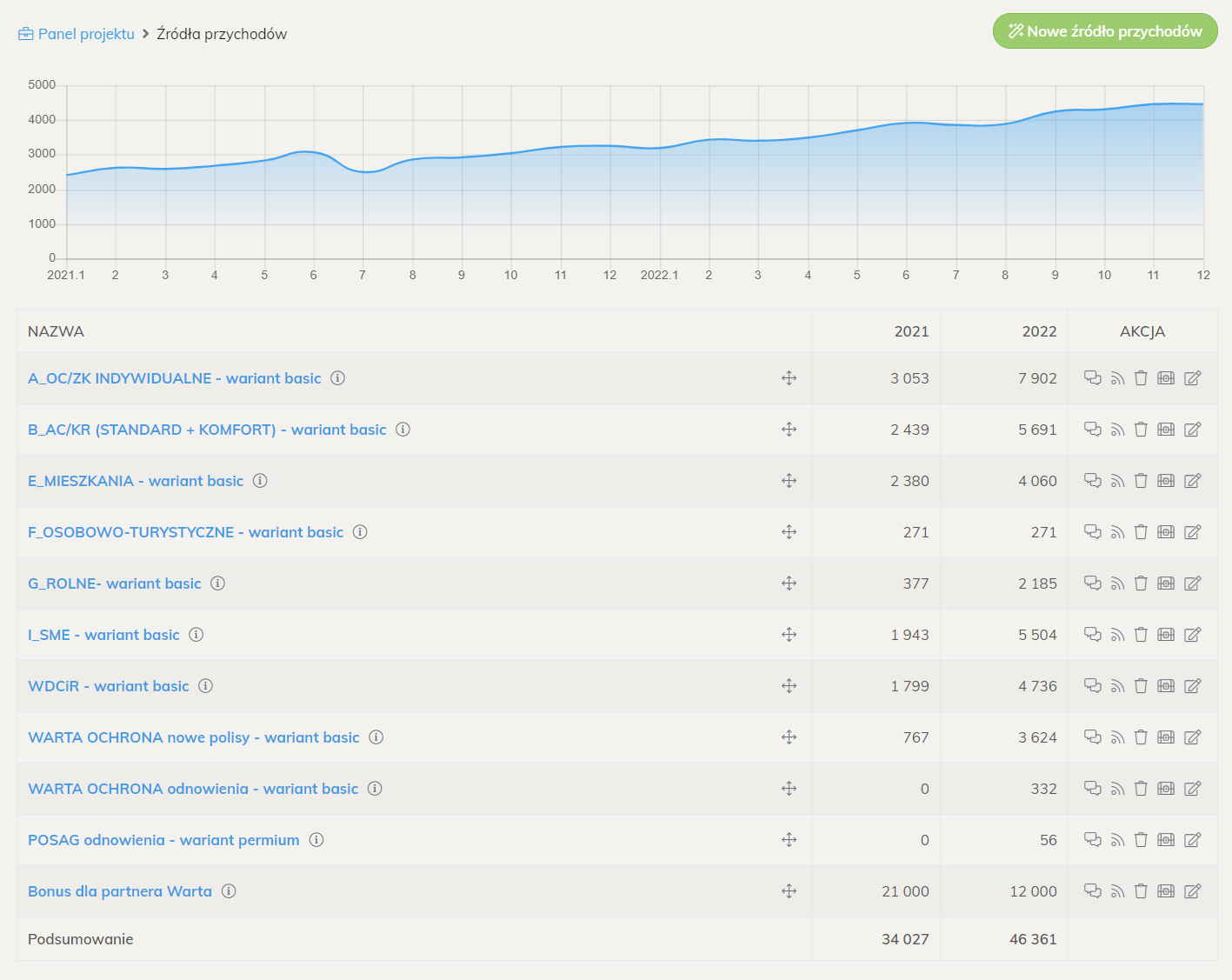This screenshot has height=980, width=1232.
Task: Open Bonus dla partnera Warta link
Action: coord(120,891)
